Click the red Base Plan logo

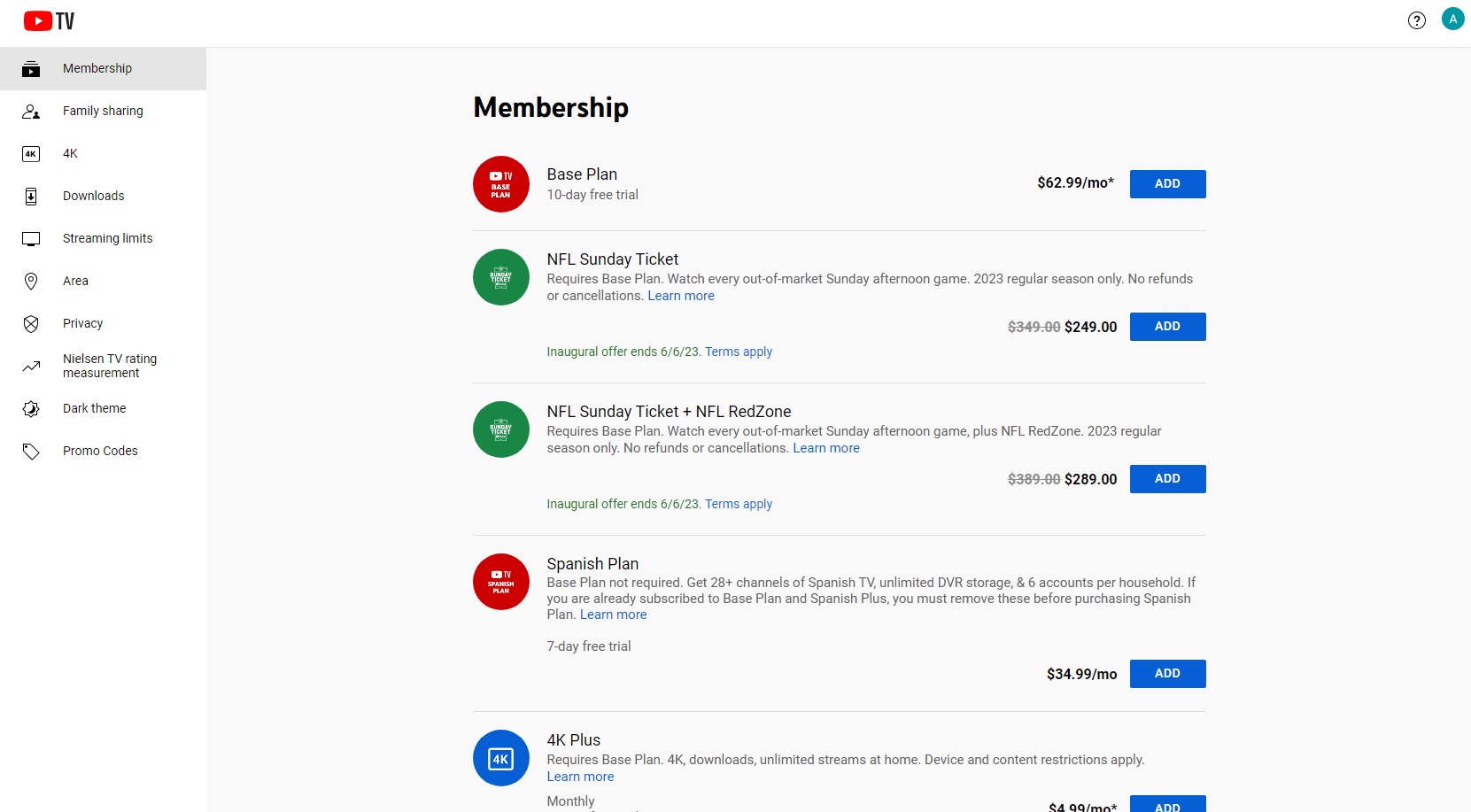click(501, 184)
